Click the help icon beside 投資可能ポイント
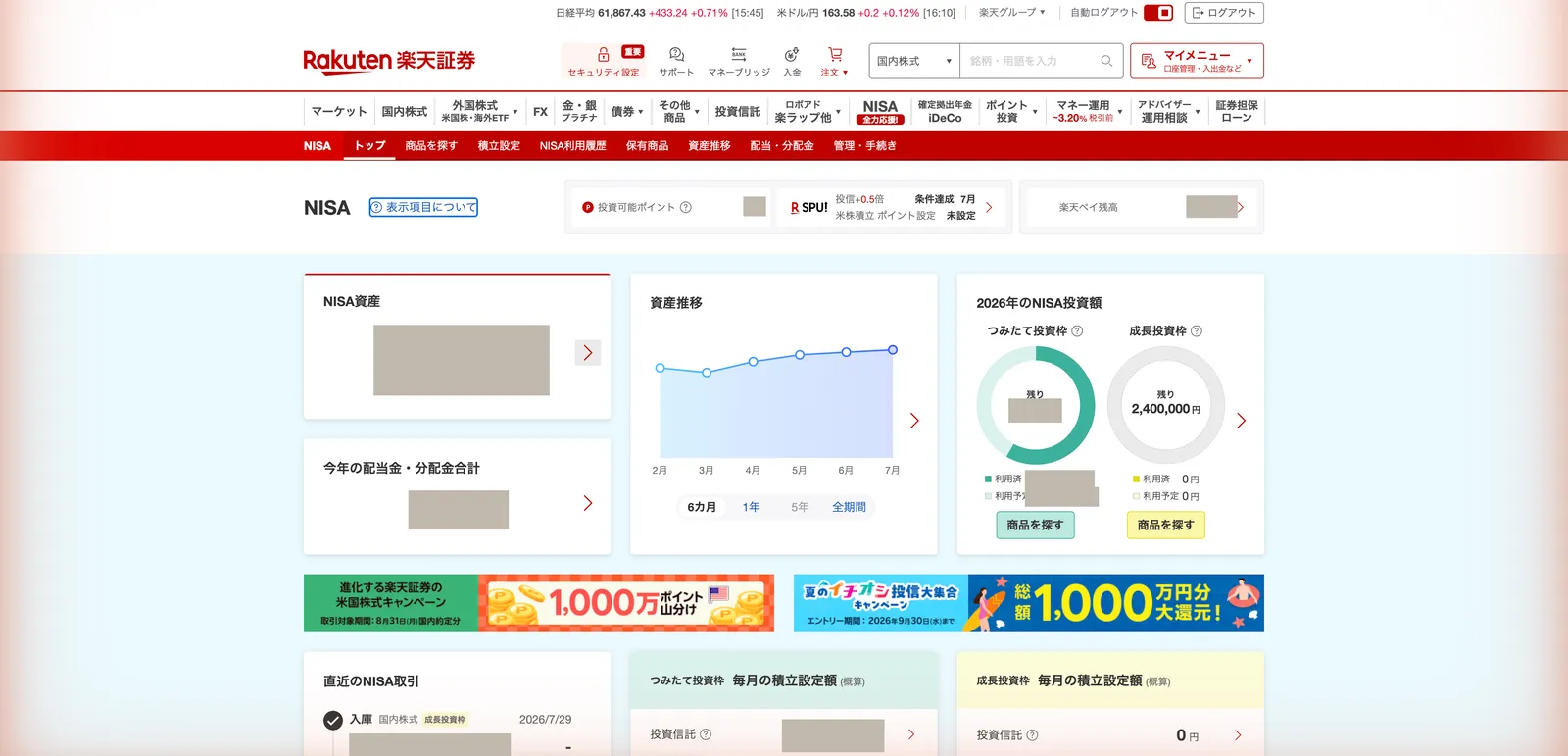Screen dimensions: 1568x756 point(686,207)
